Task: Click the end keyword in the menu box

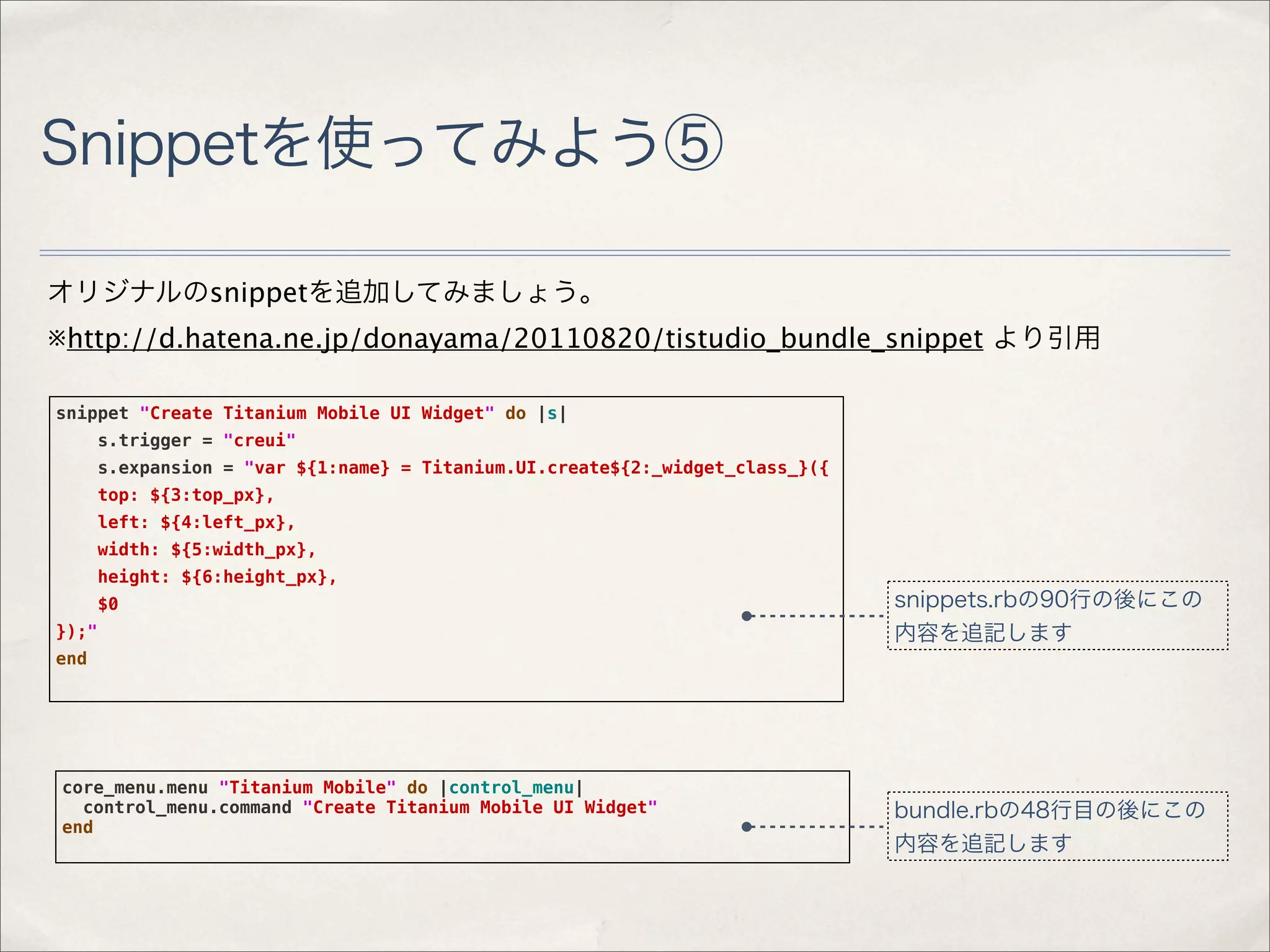Action: tap(78, 827)
